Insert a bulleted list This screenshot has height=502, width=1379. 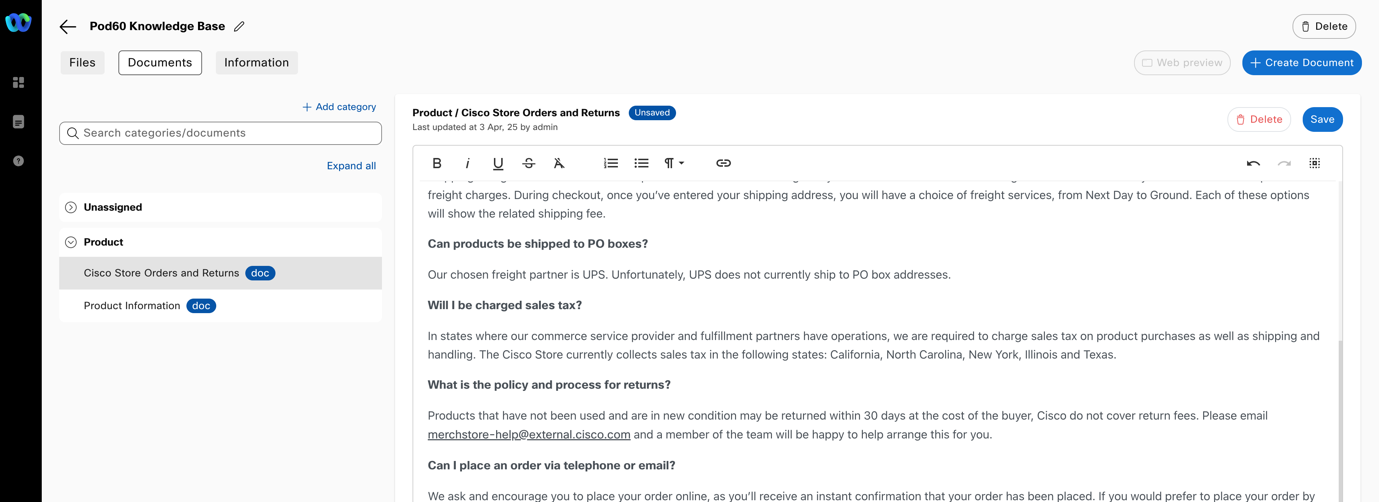(x=641, y=163)
